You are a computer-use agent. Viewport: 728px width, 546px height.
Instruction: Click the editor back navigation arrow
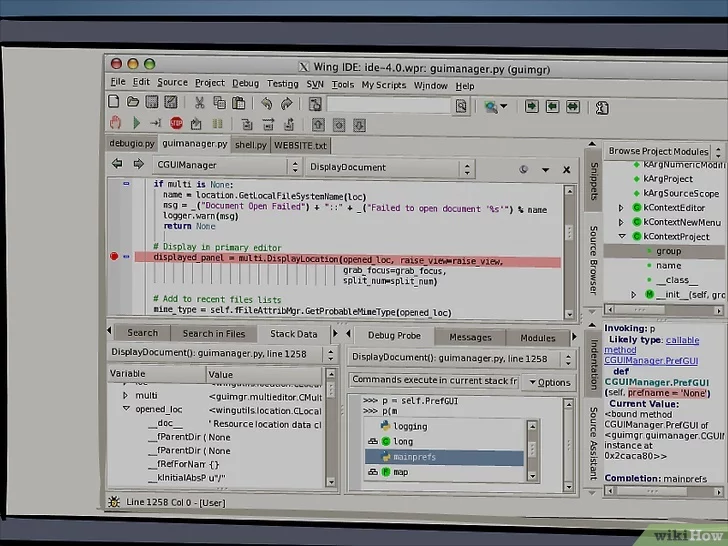click(x=117, y=163)
